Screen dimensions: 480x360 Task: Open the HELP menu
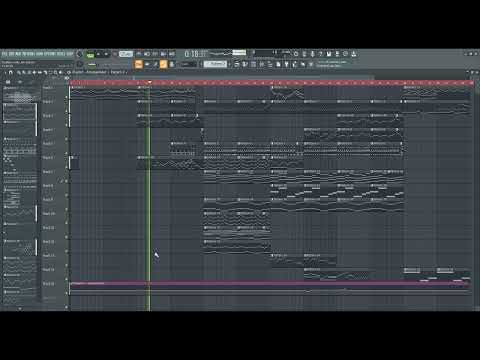(69, 54)
